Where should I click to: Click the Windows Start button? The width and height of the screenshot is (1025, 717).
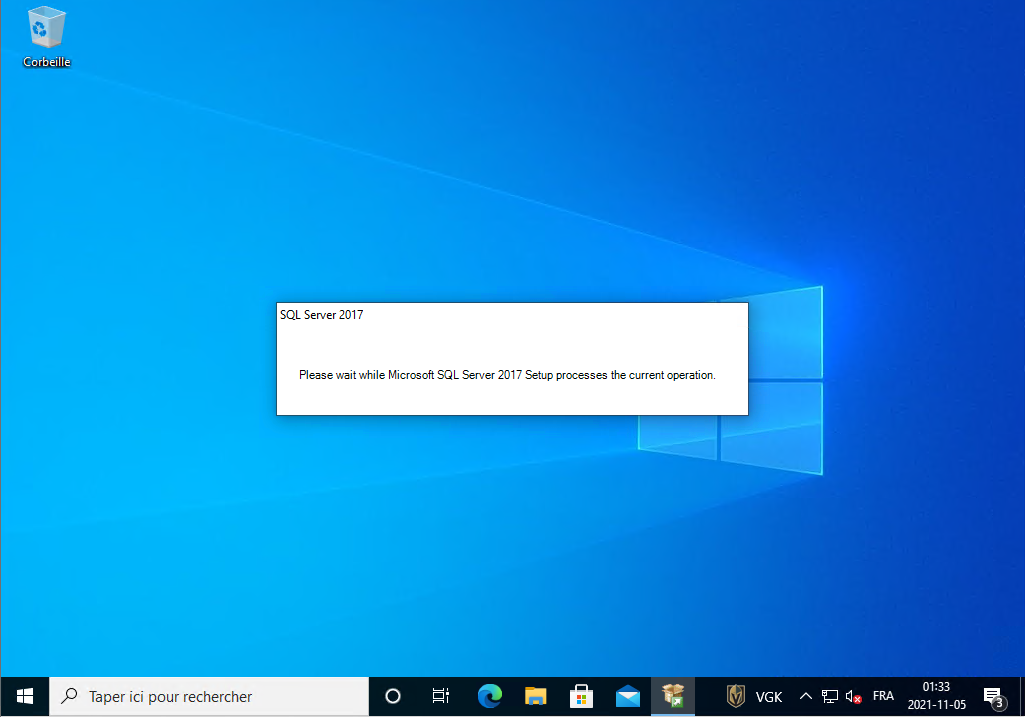pyautogui.click(x=25, y=696)
